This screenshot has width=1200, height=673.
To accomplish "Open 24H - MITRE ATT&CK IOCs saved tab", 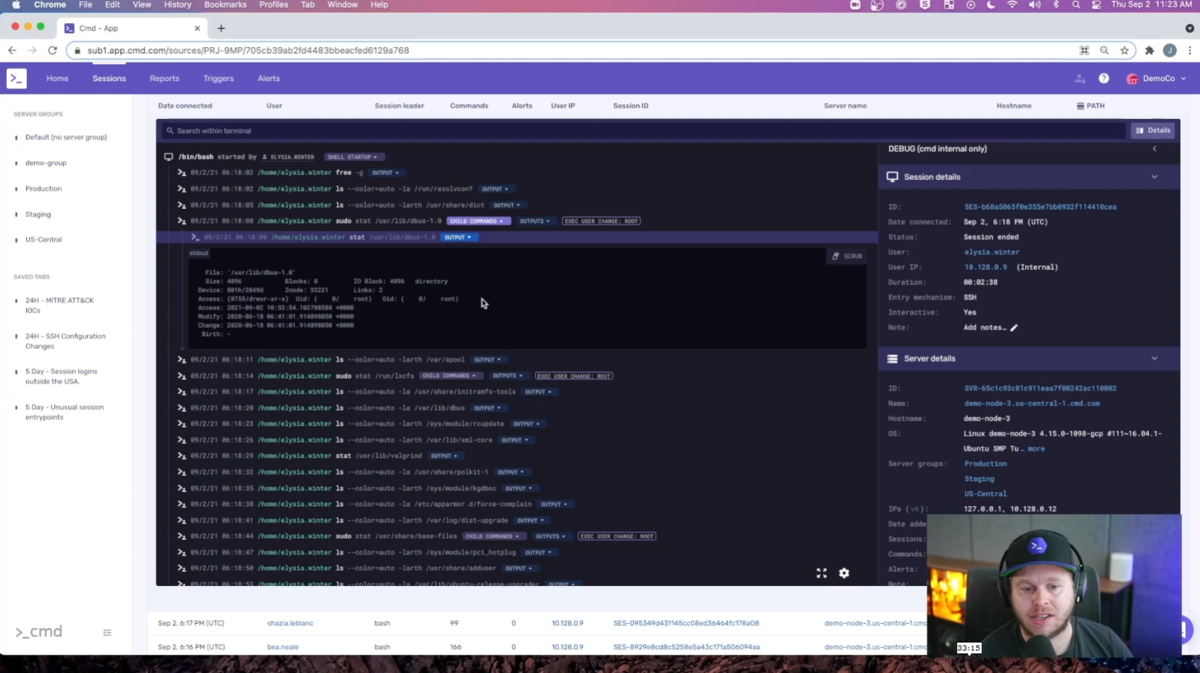I will tap(60, 305).
